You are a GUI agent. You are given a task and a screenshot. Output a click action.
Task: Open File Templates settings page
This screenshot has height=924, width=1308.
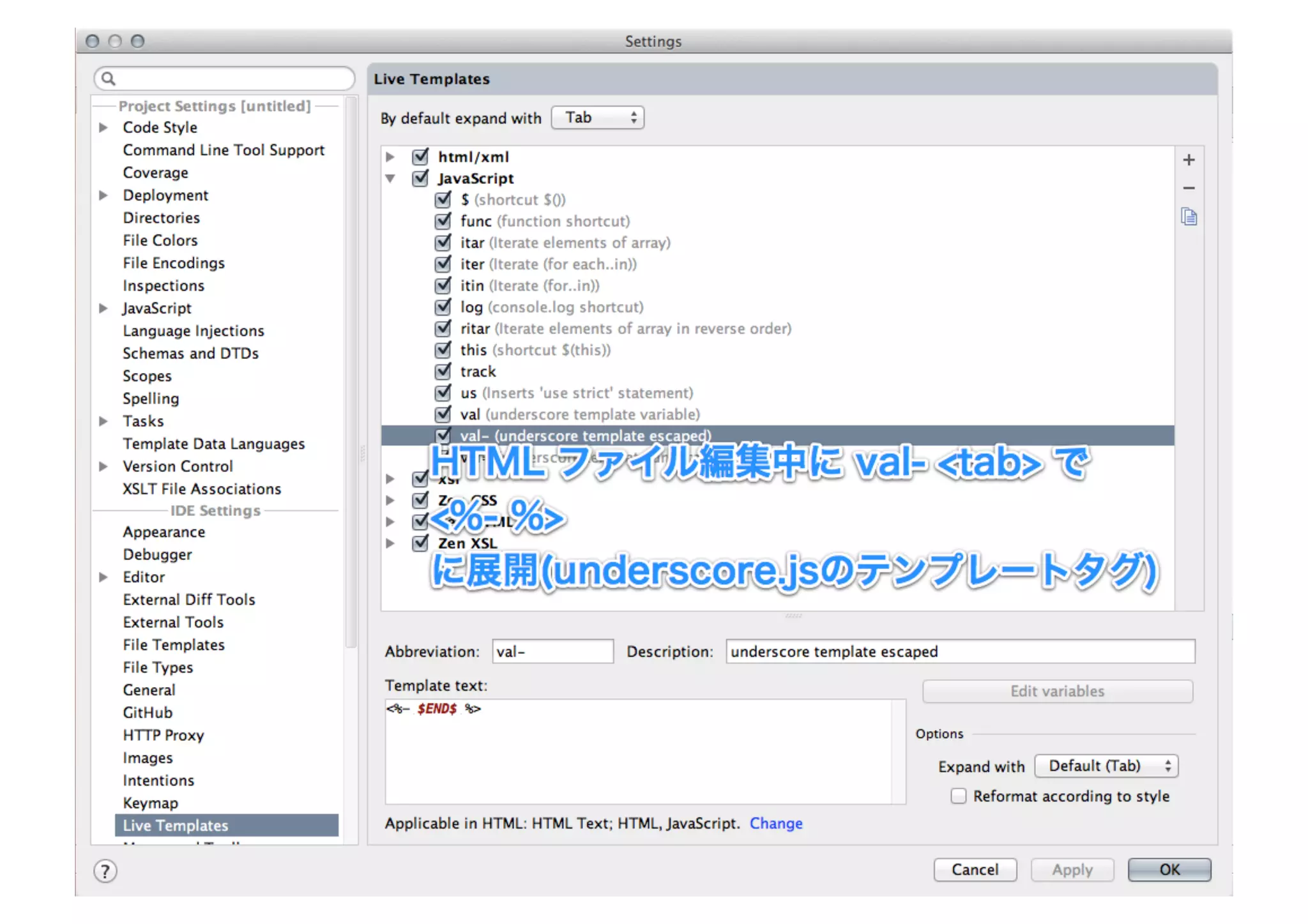174,645
